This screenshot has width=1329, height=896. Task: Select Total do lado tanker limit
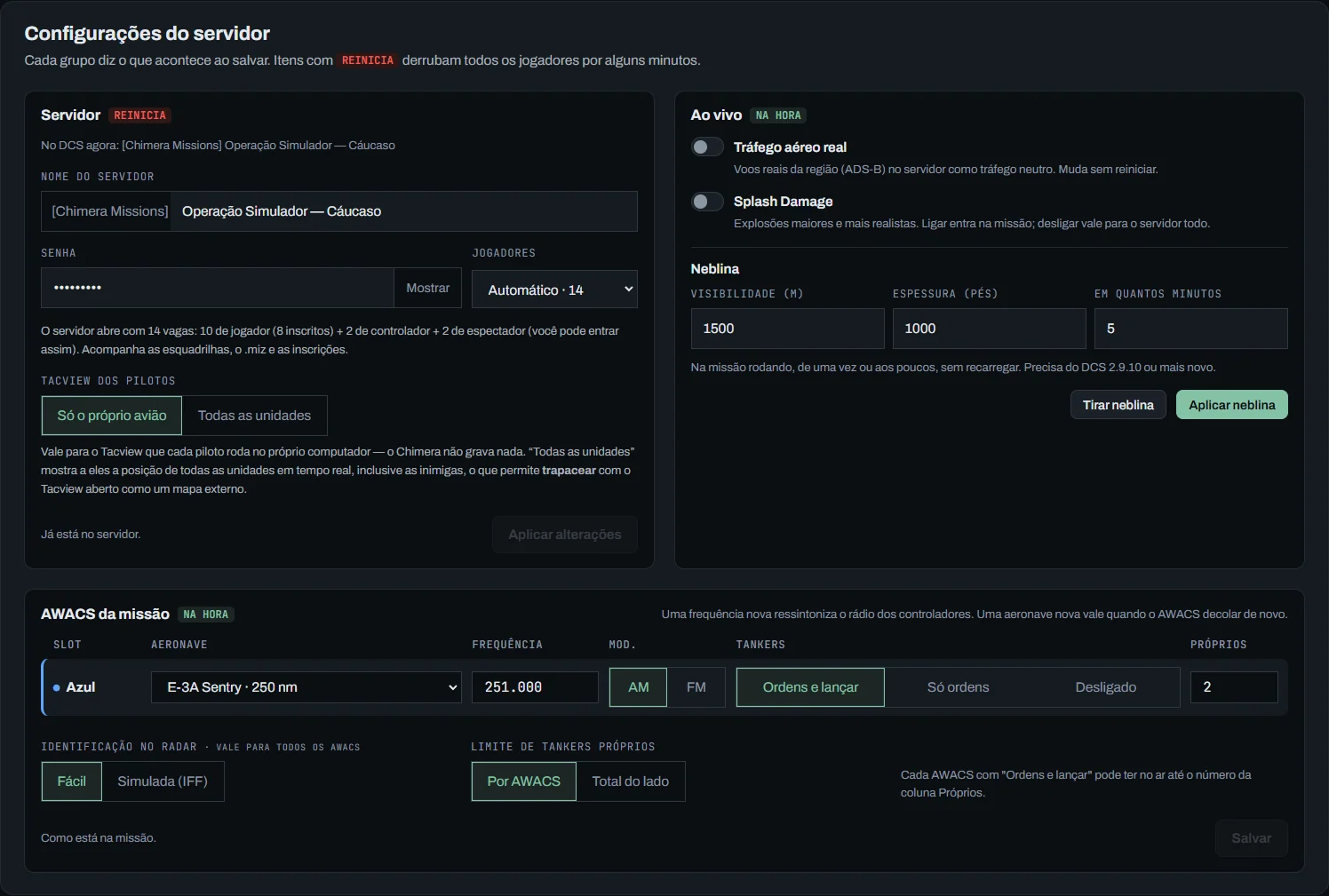coord(631,781)
